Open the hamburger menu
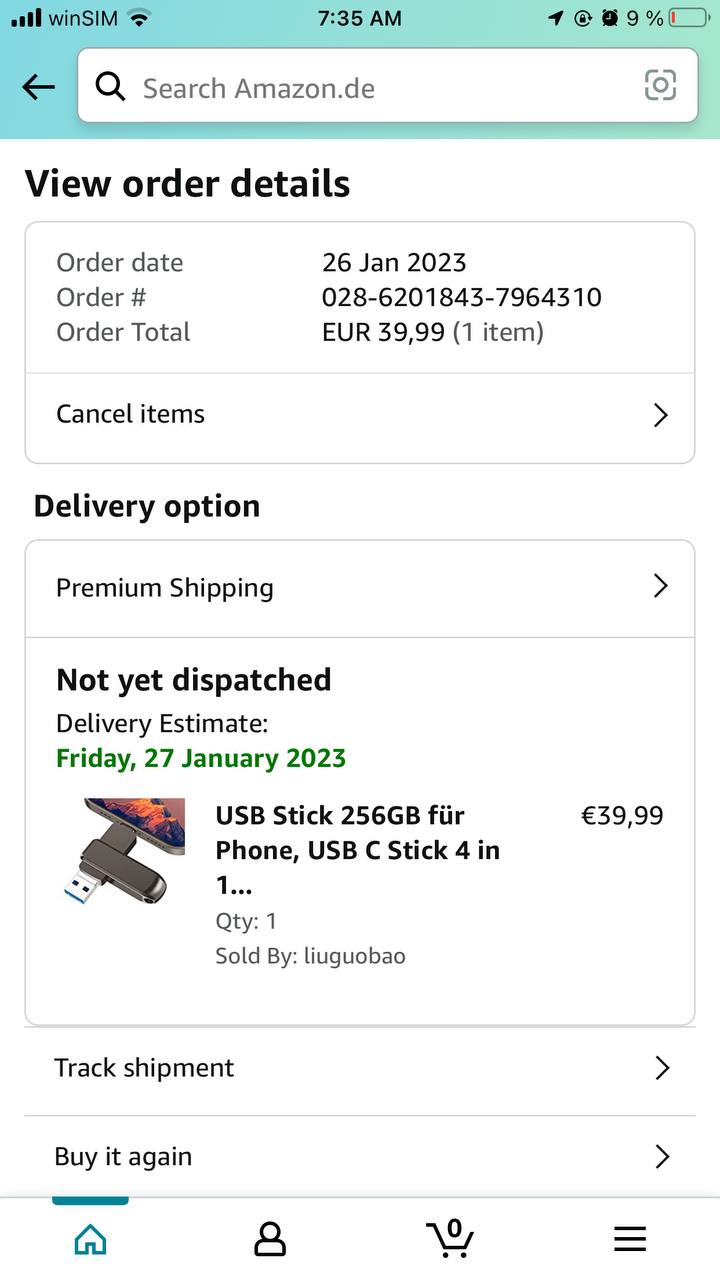This screenshot has width=720, height=1280. [630, 1239]
